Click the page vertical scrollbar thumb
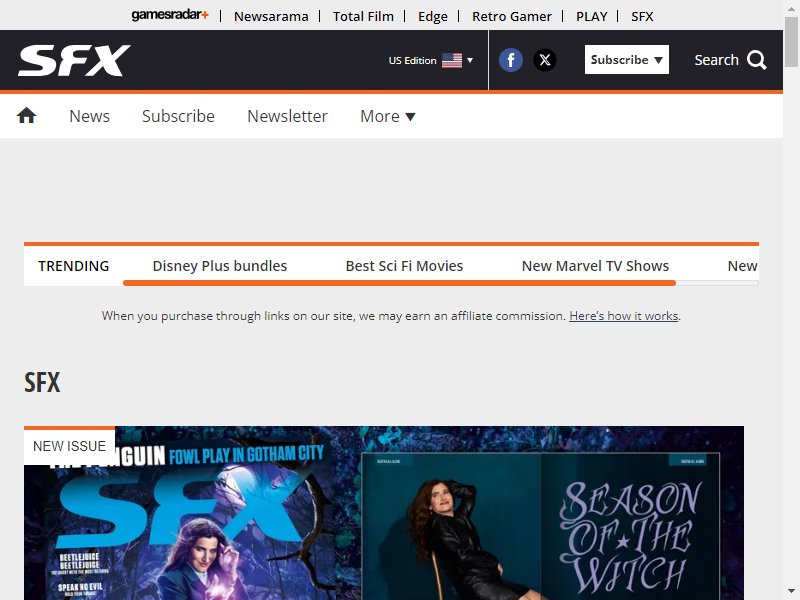800x600 pixels. [791, 41]
